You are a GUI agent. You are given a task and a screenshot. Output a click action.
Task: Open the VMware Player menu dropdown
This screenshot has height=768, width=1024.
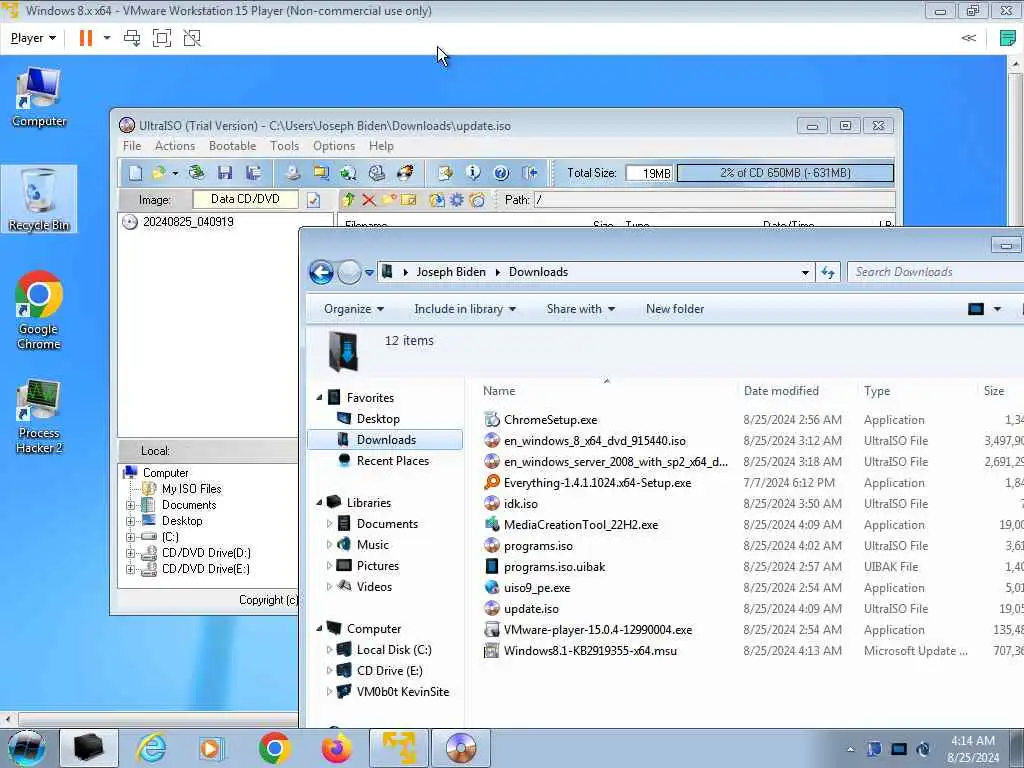click(33, 38)
